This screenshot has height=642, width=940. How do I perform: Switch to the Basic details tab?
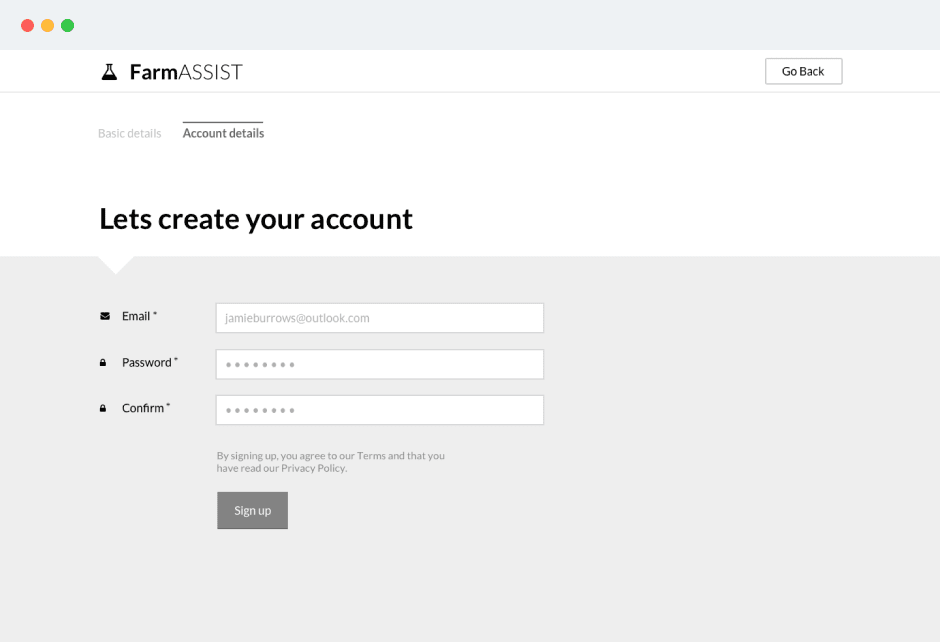(x=129, y=132)
